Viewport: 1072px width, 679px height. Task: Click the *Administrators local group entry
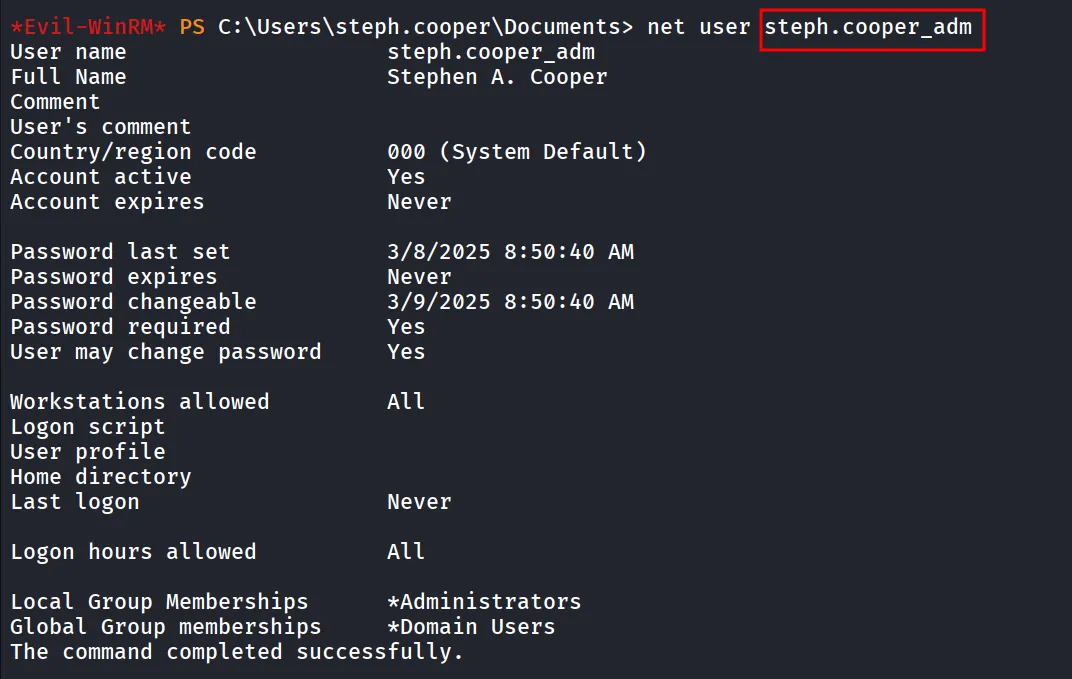(x=484, y=602)
